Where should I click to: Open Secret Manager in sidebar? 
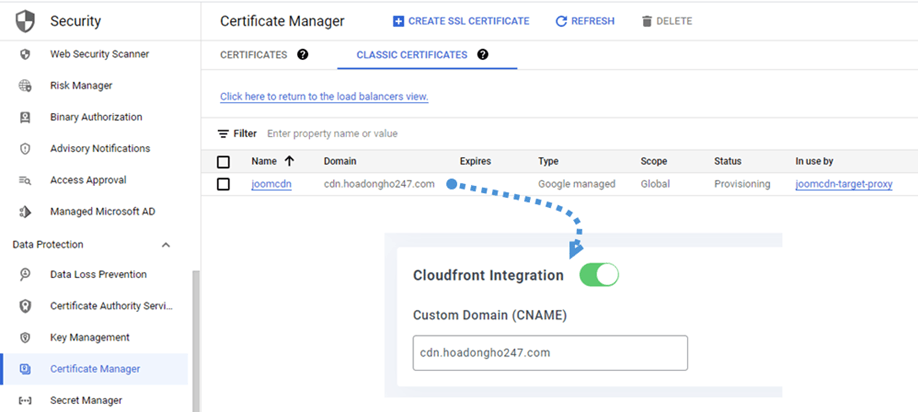tap(86, 400)
